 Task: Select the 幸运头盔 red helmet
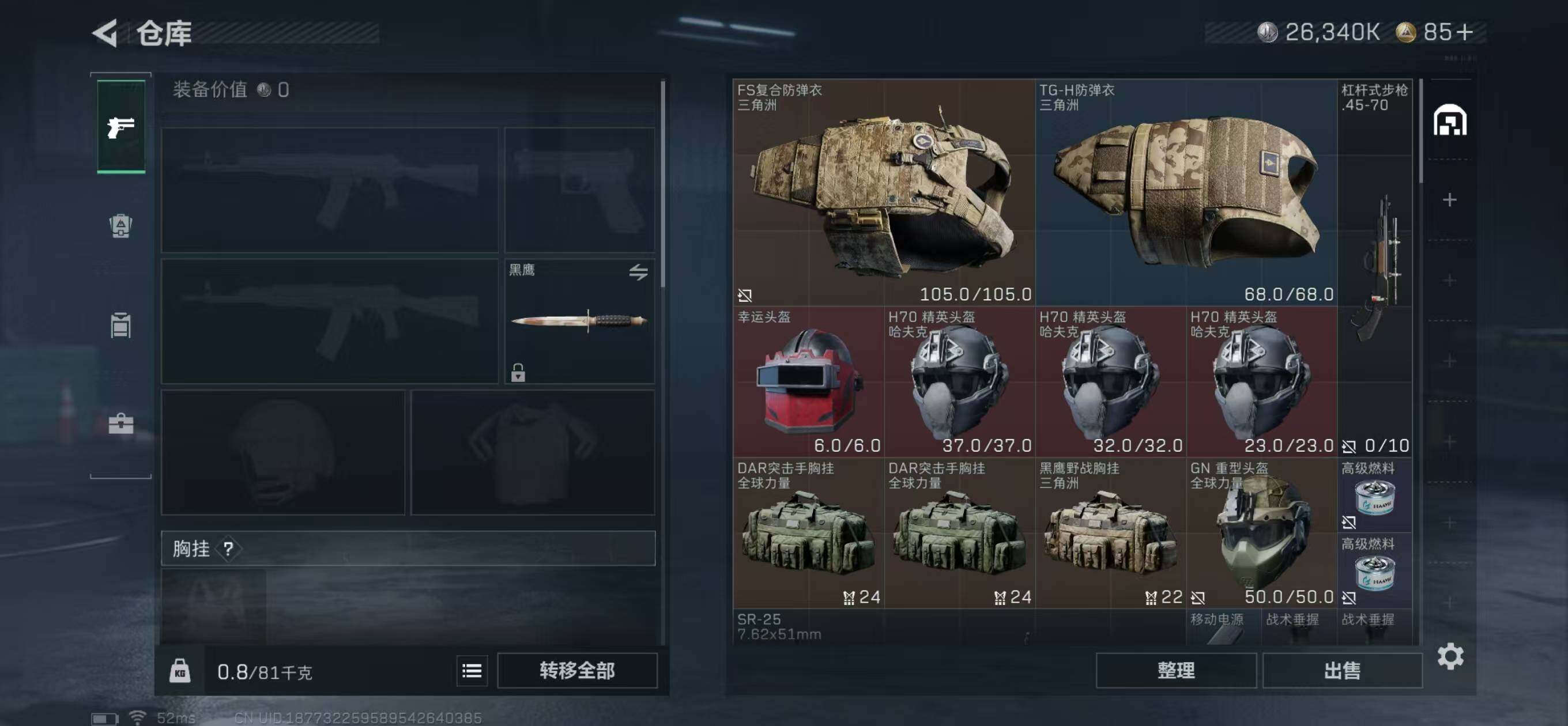pos(808,381)
